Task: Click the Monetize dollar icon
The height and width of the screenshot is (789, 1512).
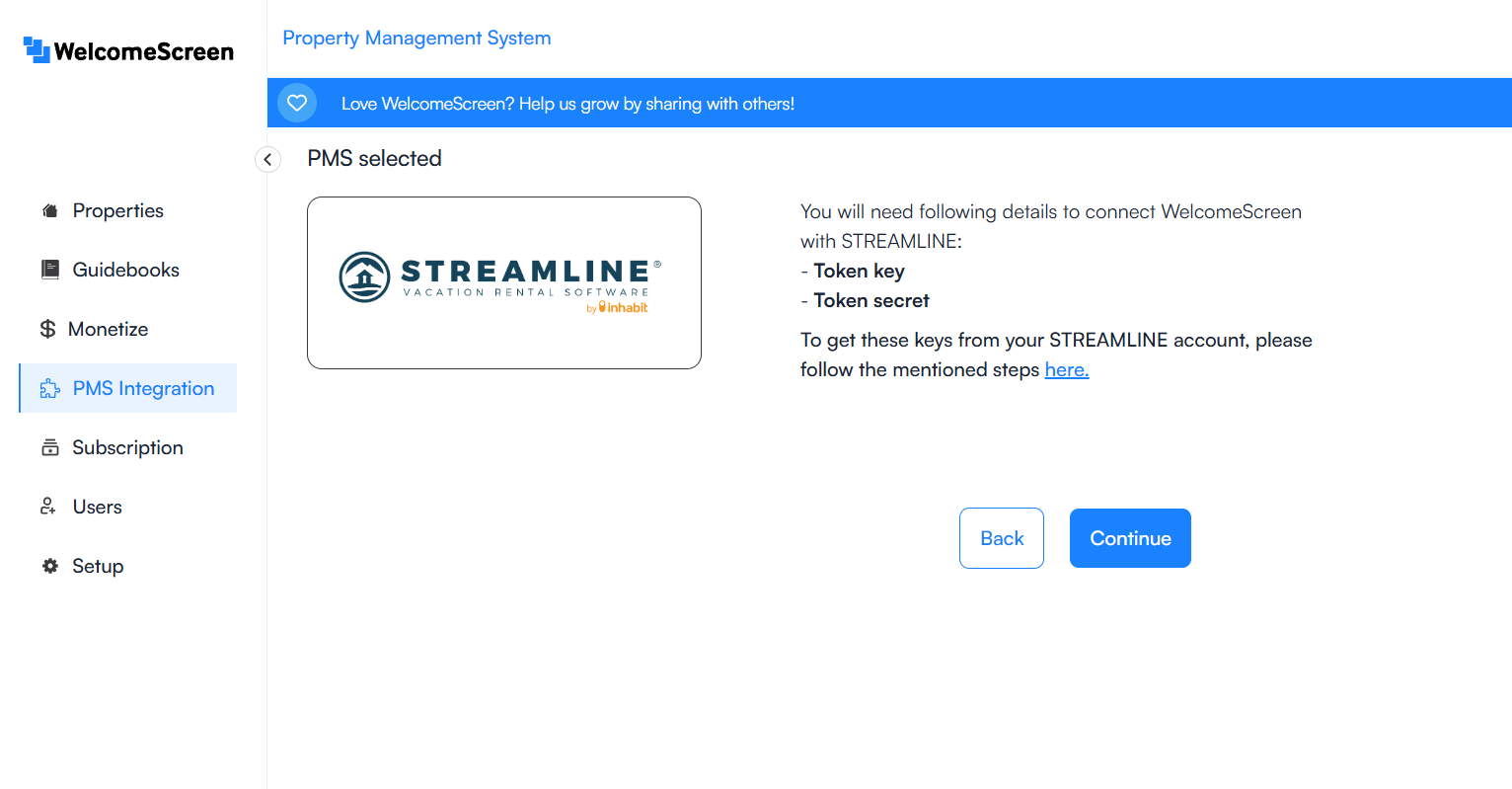Action: click(x=47, y=329)
